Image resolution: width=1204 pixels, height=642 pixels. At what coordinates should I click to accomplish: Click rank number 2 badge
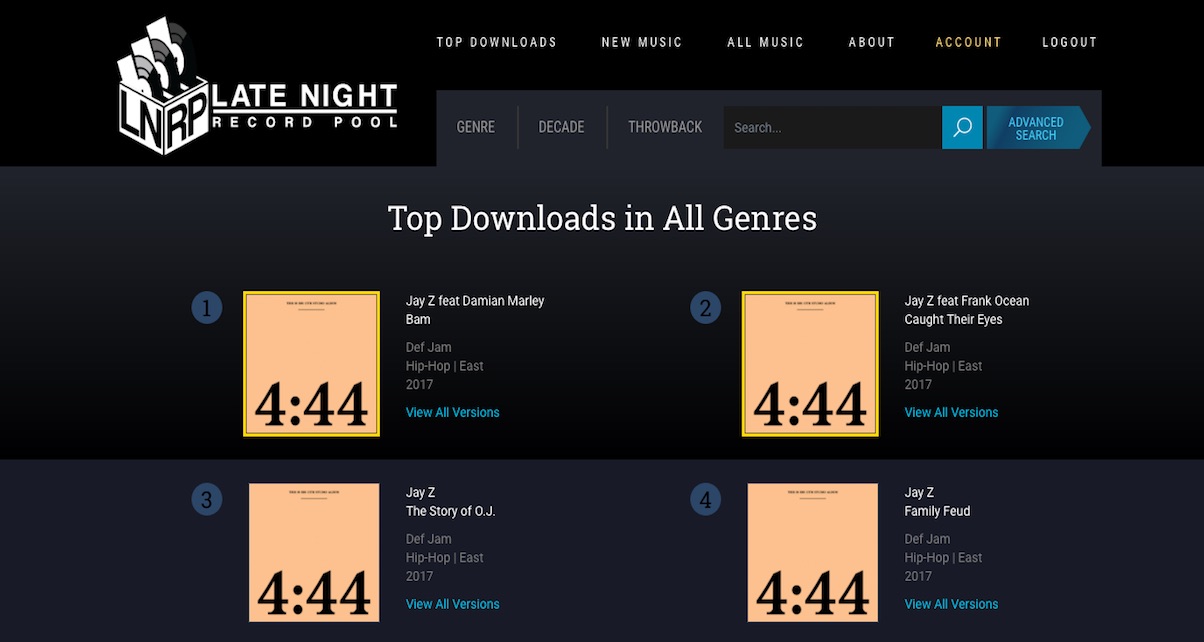coord(706,308)
